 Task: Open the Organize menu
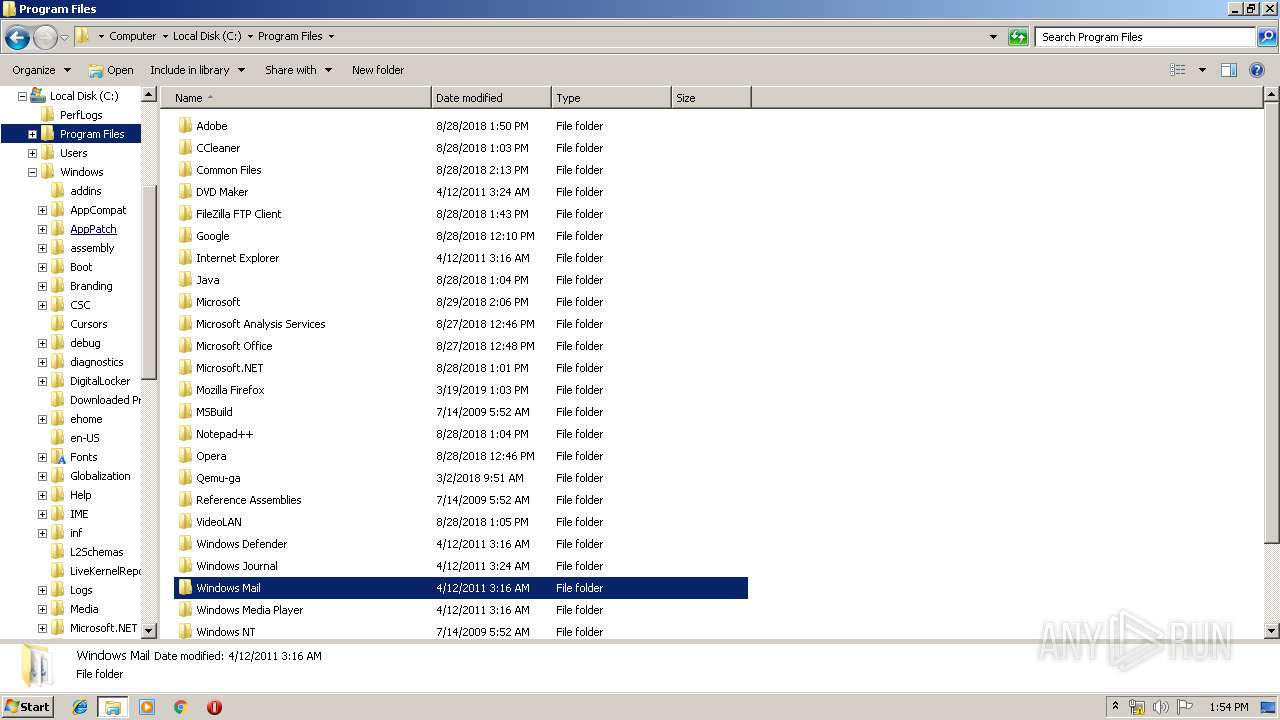[x=41, y=70]
